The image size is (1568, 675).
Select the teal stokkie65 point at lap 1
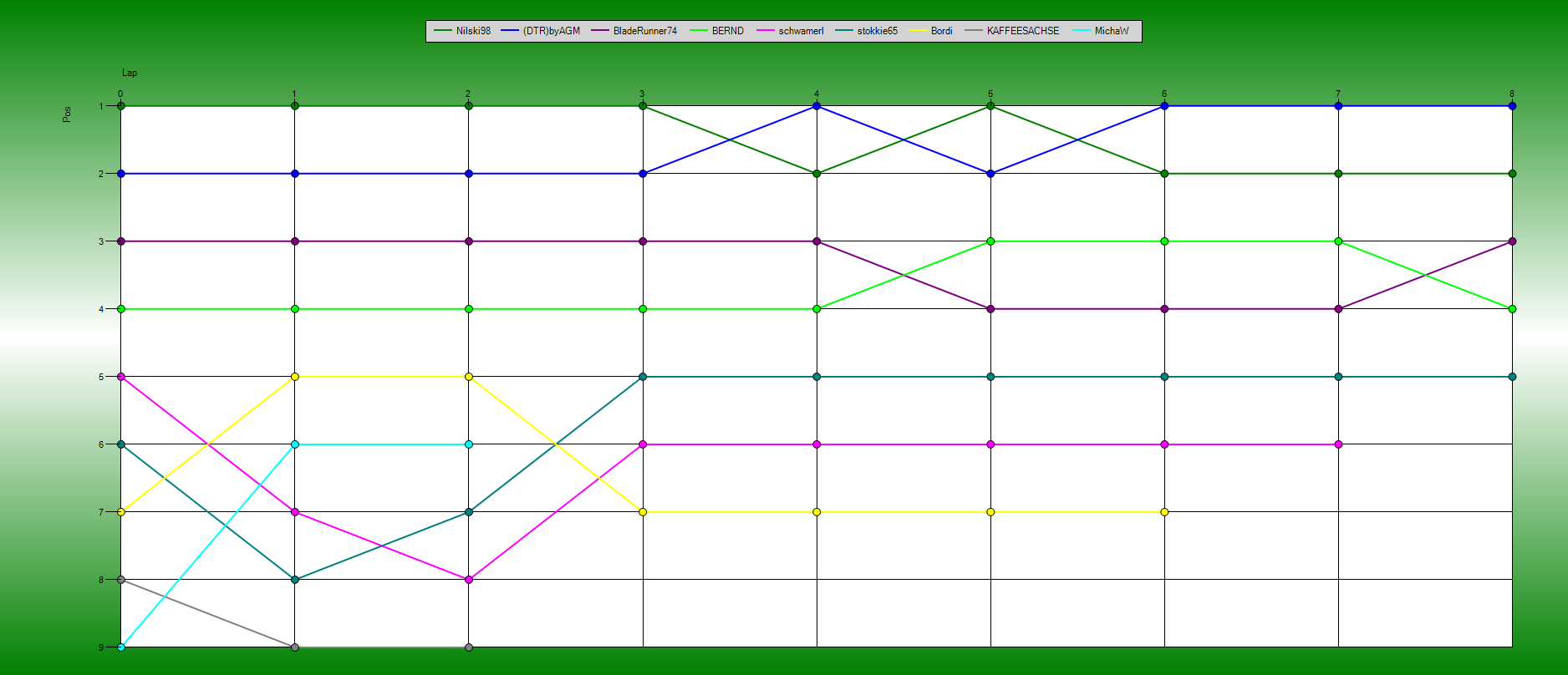[294, 580]
